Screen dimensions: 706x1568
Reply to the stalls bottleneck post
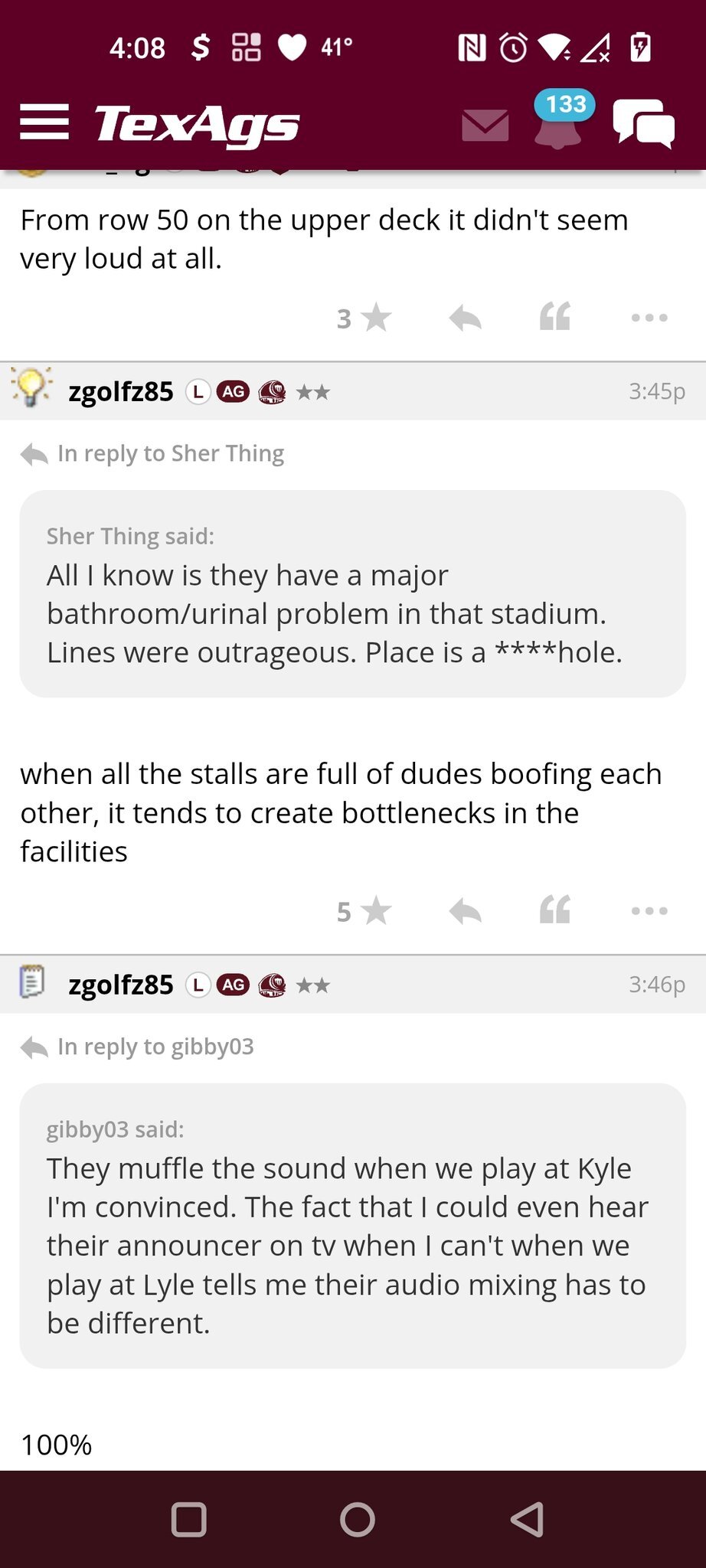point(465,911)
